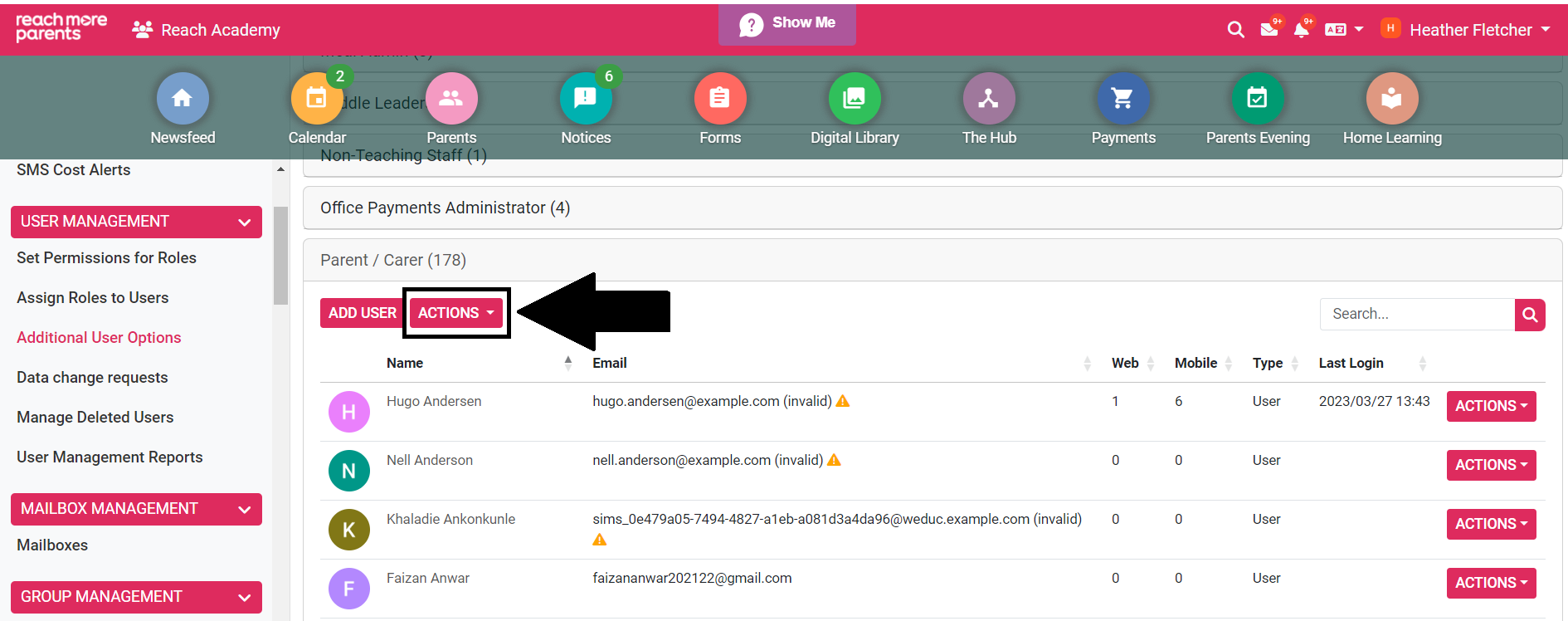Open ACTIONS dropdown next to Add User

[455, 313]
